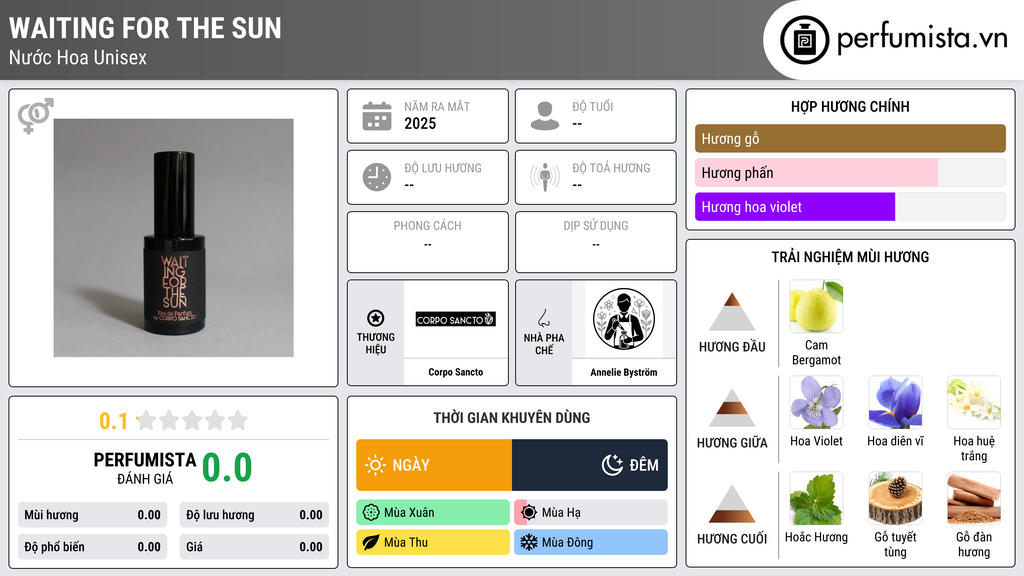Image resolution: width=1024 pixels, height=576 pixels.
Task: Click the Hương cuối pyramid icon
Action: [732, 504]
